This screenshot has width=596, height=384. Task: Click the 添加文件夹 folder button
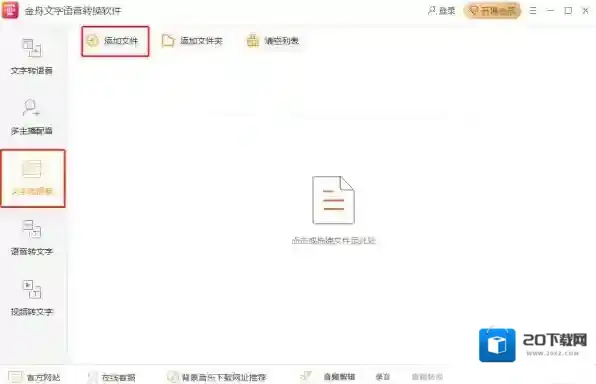(x=192, y=41)
